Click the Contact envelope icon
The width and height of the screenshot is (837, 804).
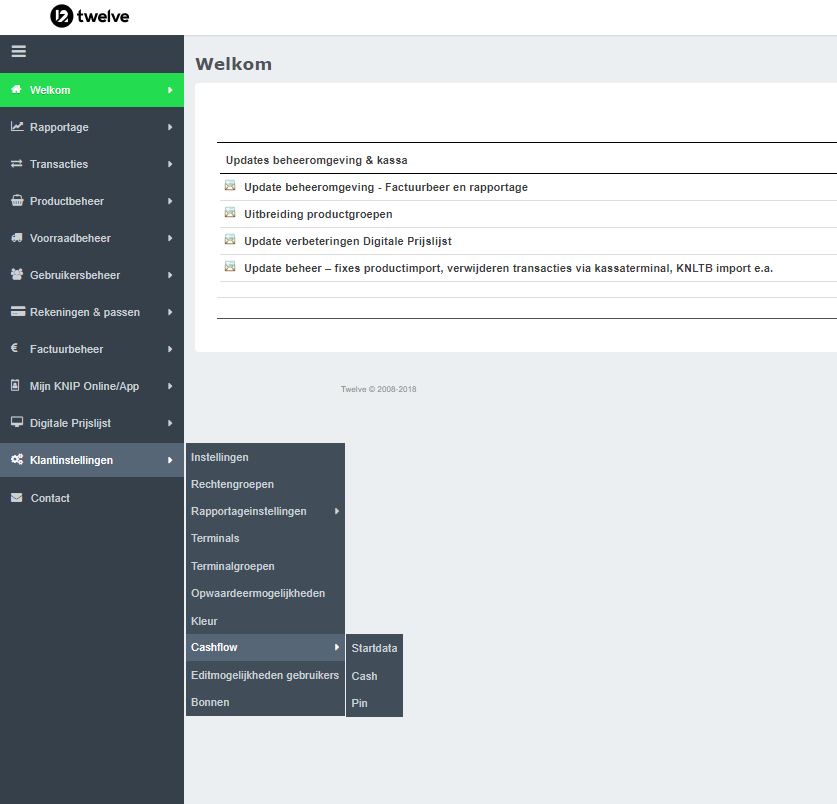[x=17, y=498]
